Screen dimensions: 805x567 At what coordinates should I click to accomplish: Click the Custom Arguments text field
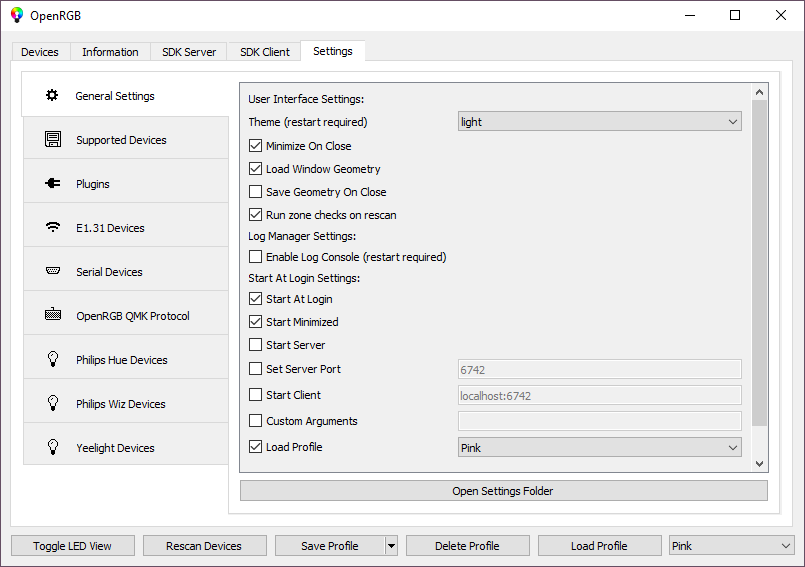[599, 421]
